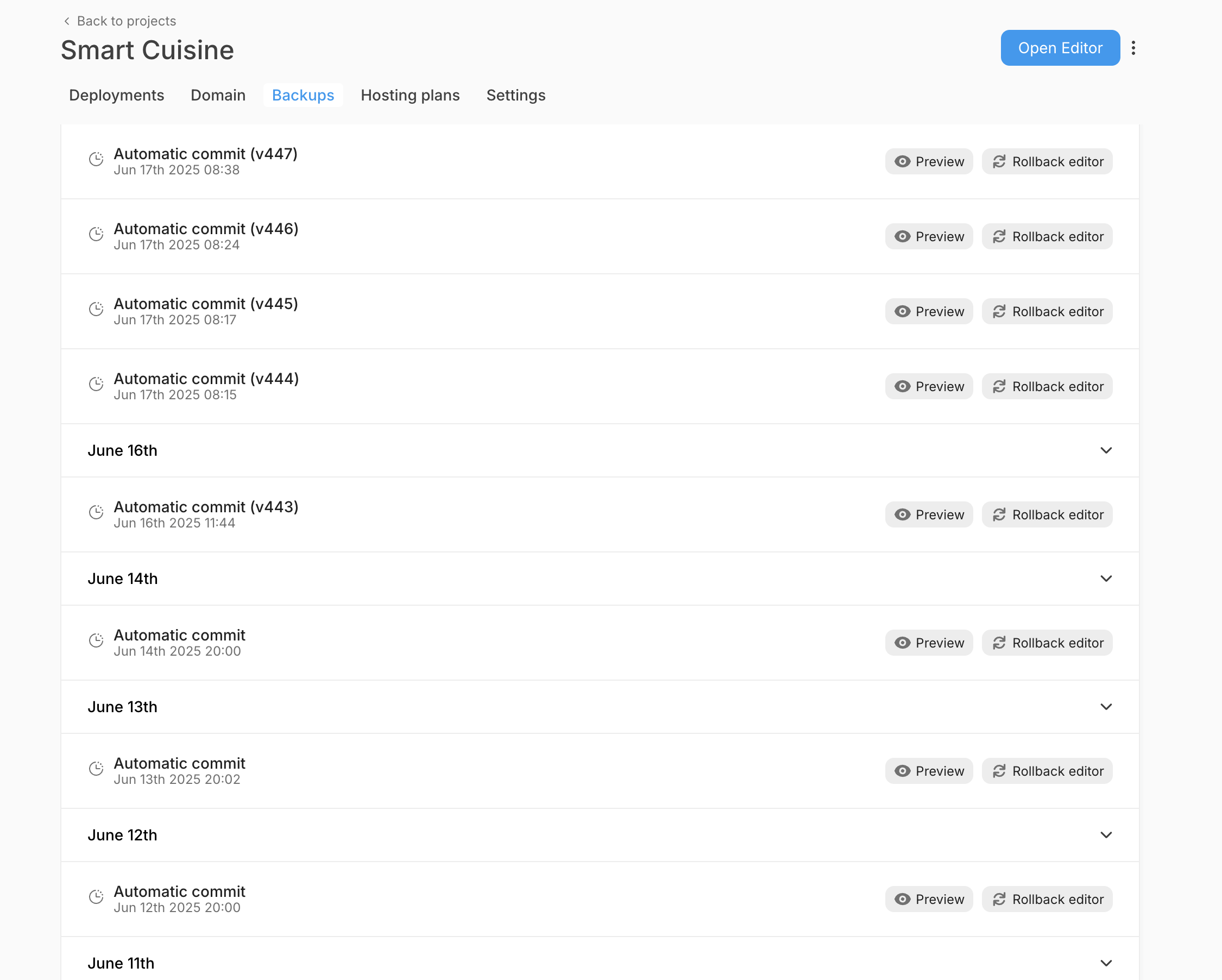Click the rollback arrows icon for v444

point(999,387)
